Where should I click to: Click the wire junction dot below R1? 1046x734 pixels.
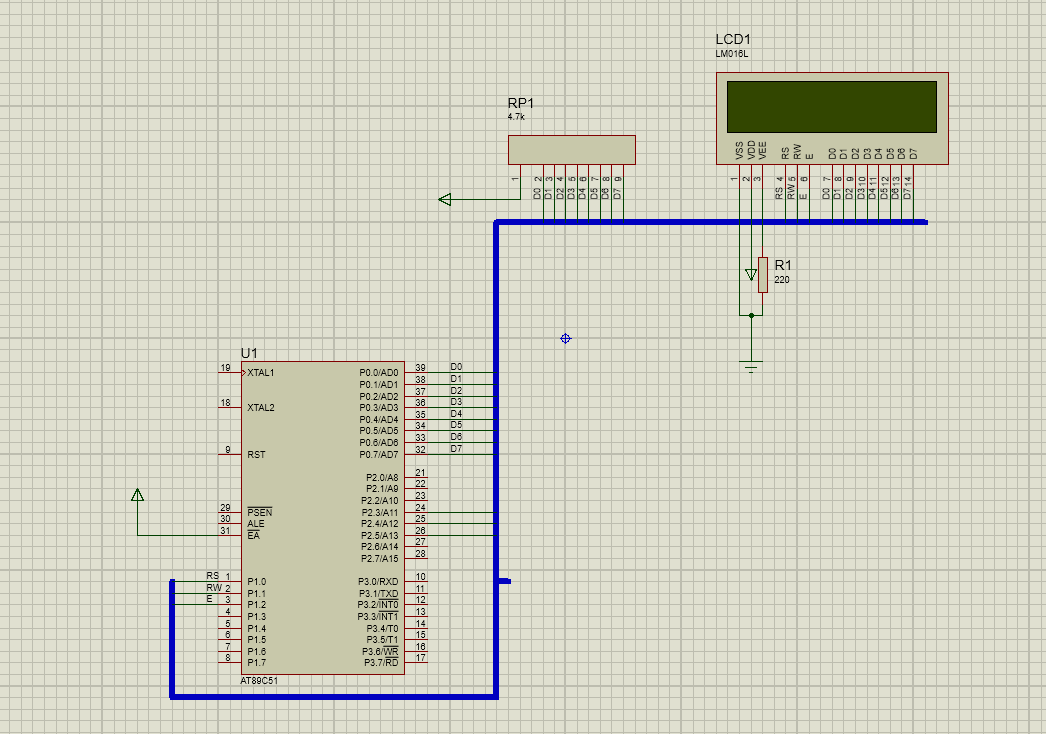751,315
